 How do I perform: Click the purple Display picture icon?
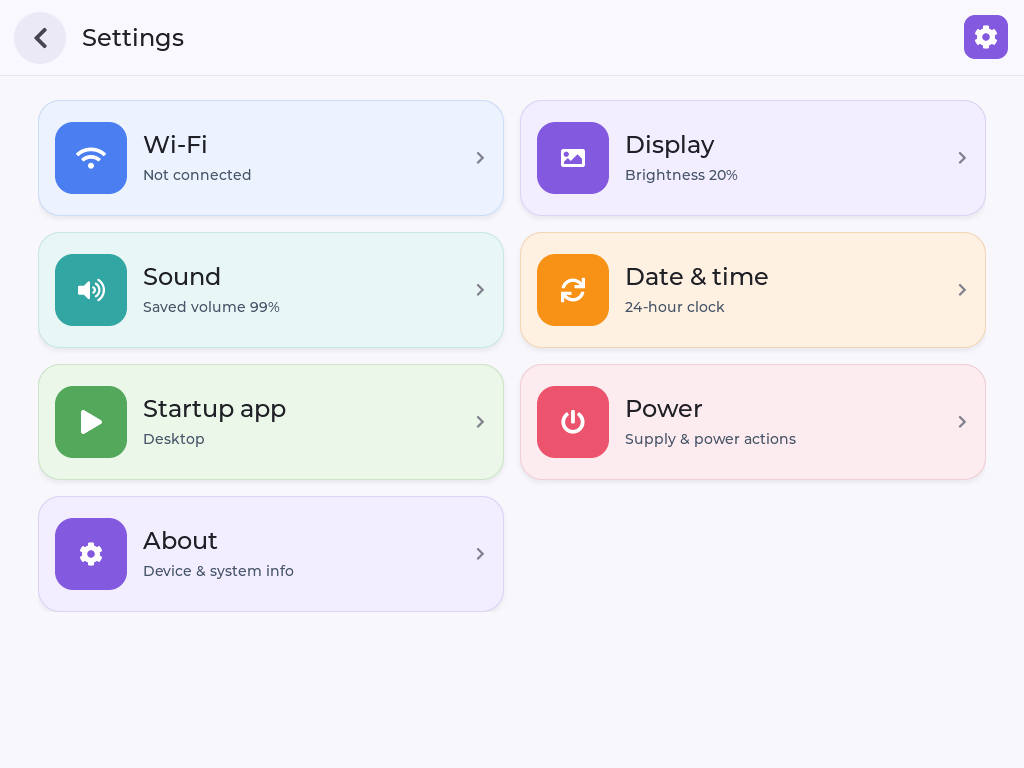pyautogui.click(x=573, y=158)
